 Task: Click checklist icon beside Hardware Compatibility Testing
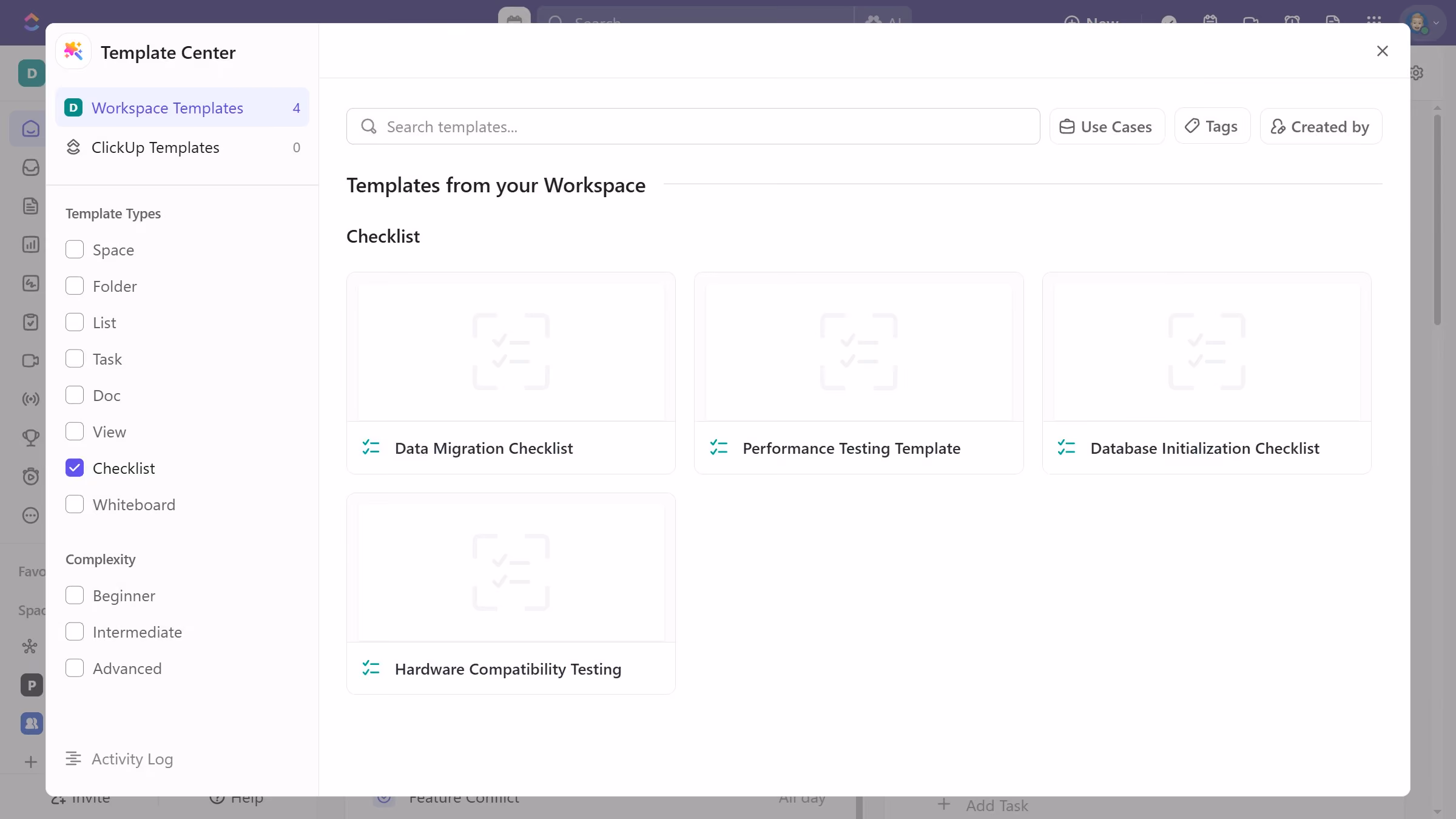click(x=371, y=669)
